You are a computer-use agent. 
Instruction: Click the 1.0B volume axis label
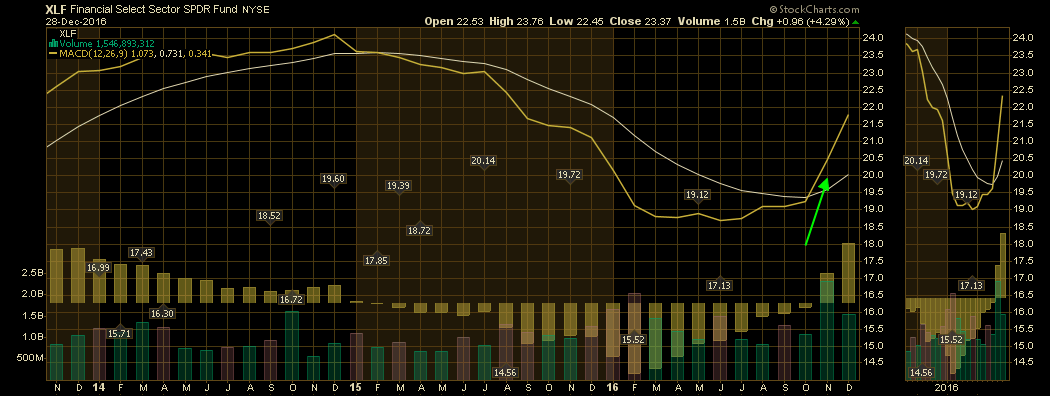coord(33,337)
